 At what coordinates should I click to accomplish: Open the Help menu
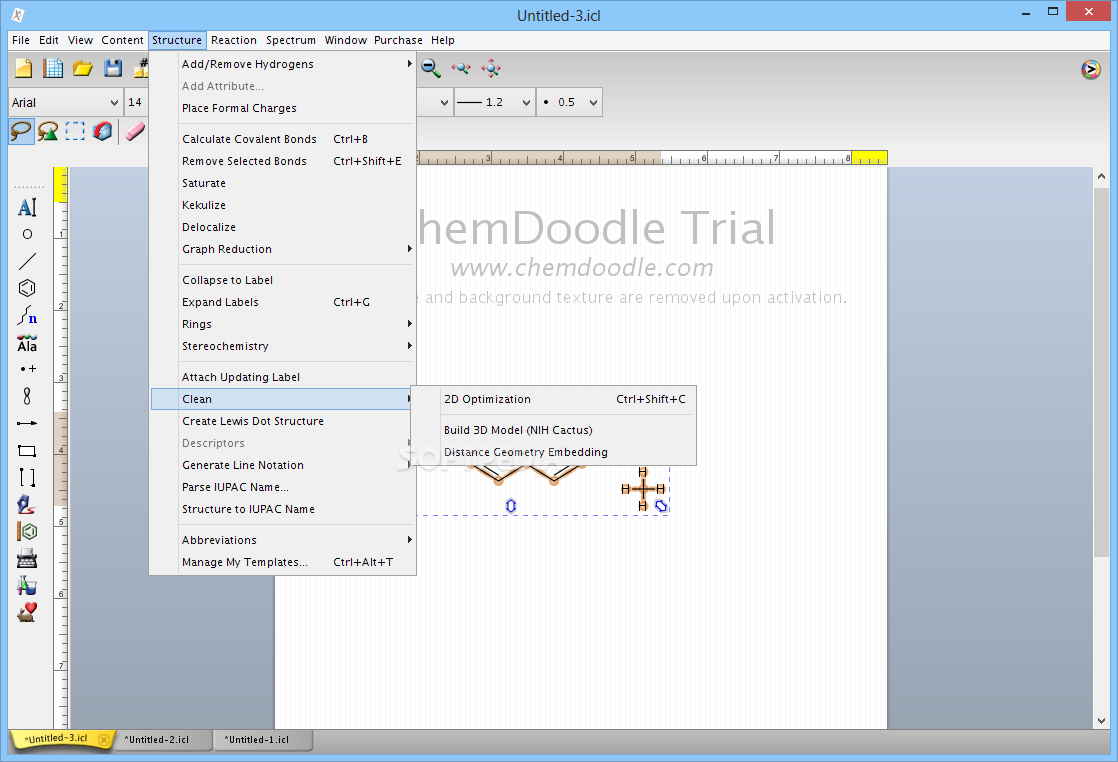[443, 40]
